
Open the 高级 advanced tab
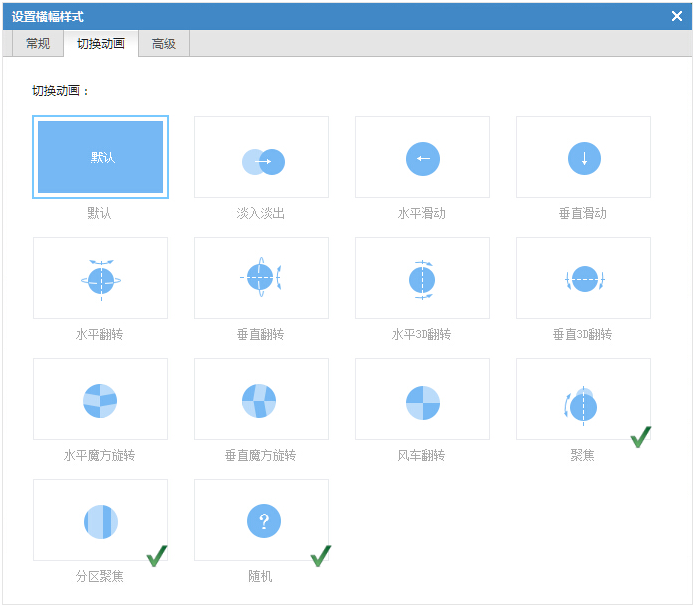pos(164,44)
